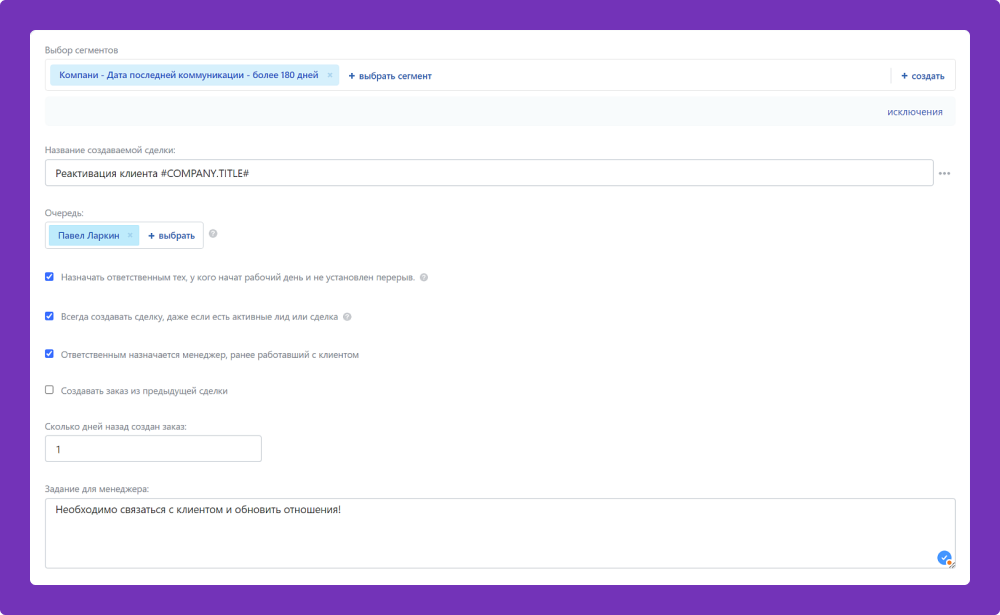Click 'Название создаваемой сделки:' label
Screen dimensions: 1000x615
click(x=110, y=150)
